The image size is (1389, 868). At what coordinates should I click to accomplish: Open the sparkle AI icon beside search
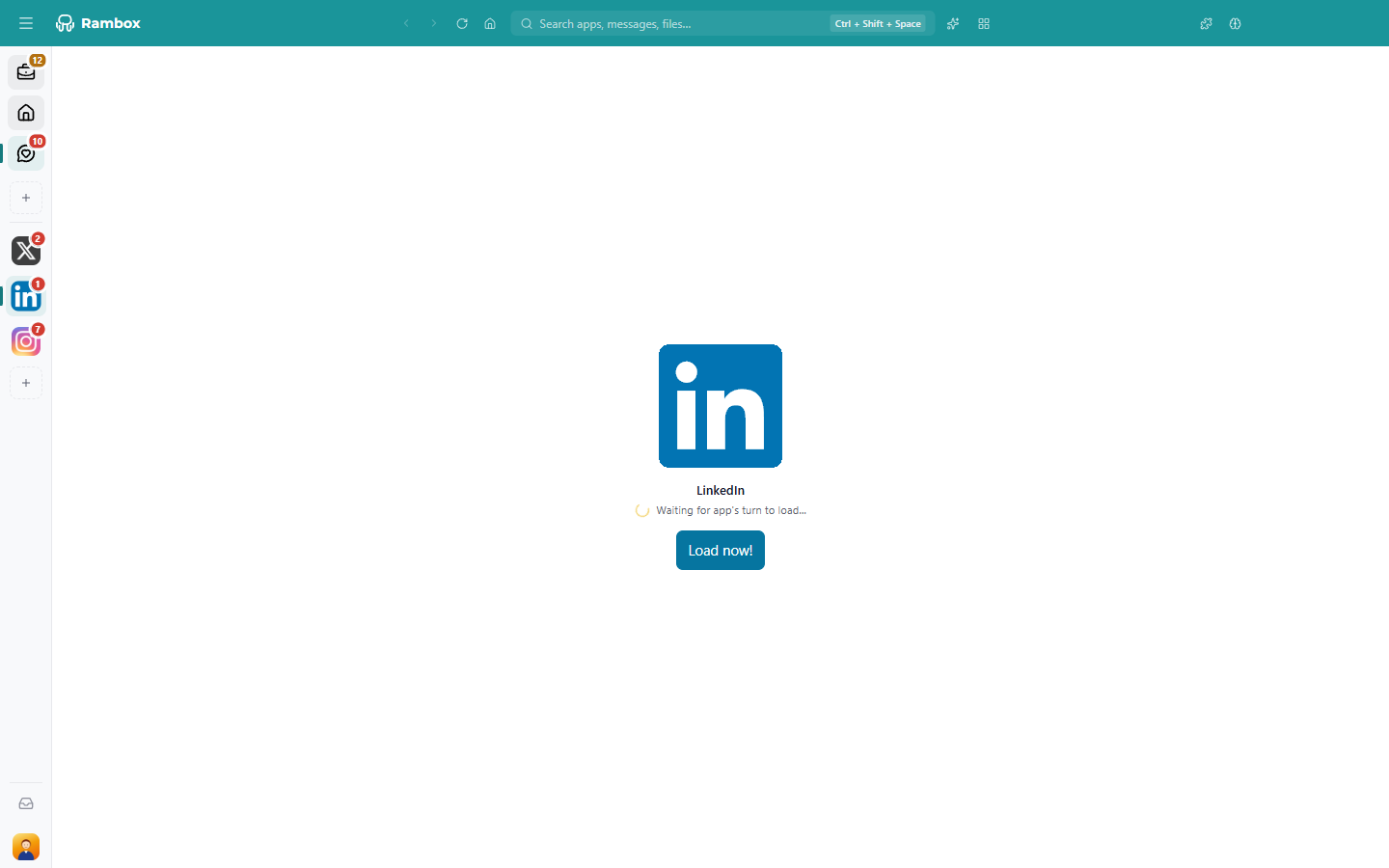[953, 23]
